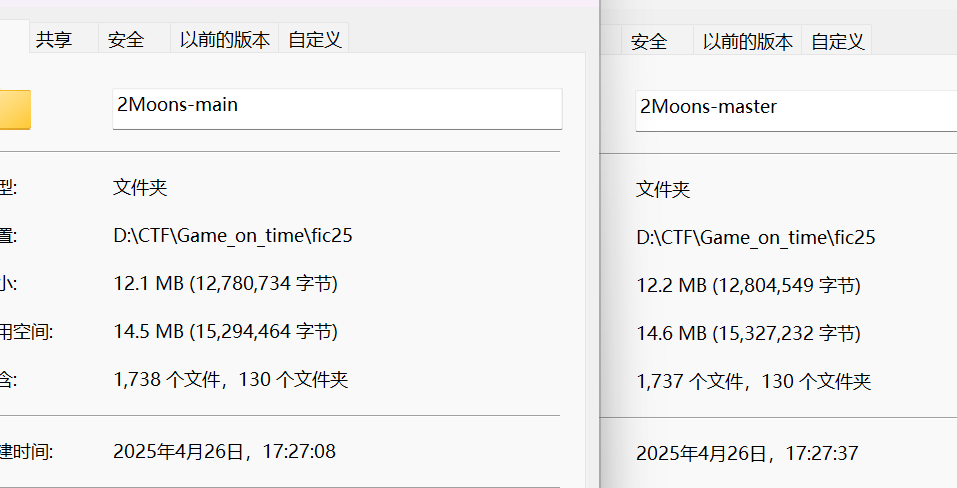Click the 12.2 MB size value

748,286
